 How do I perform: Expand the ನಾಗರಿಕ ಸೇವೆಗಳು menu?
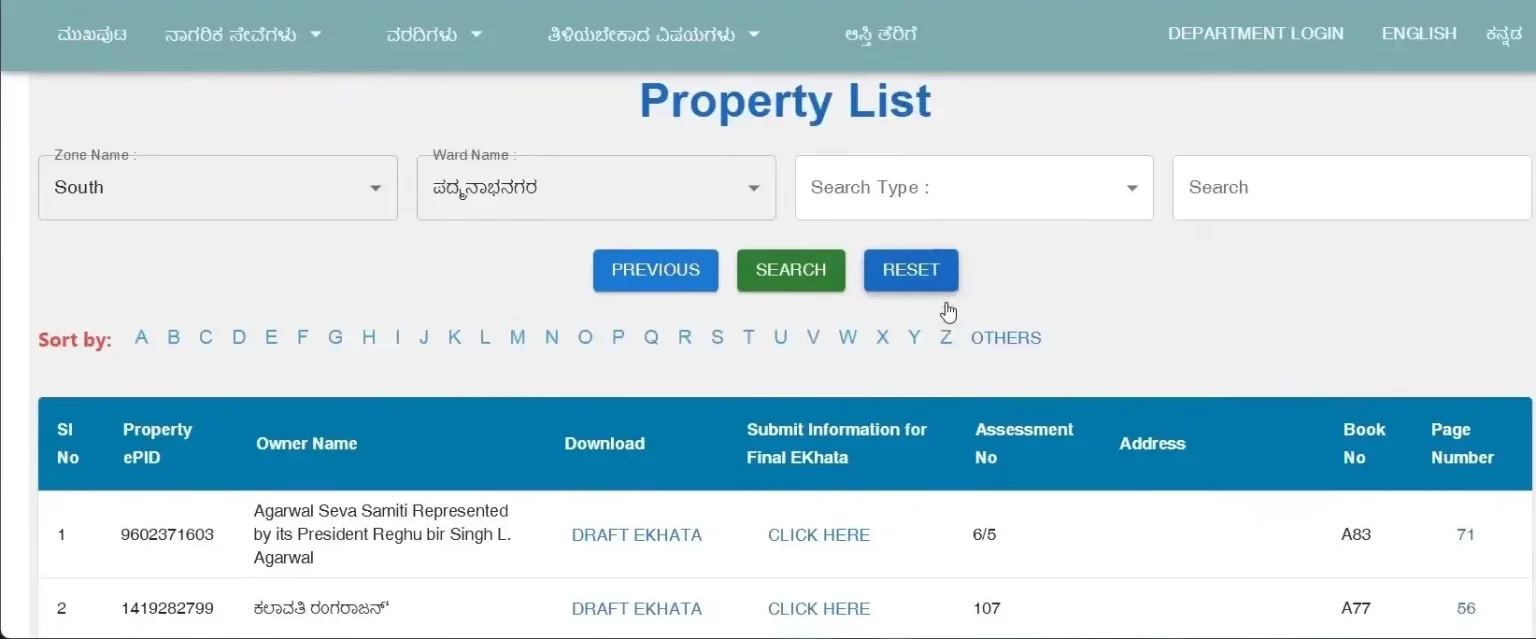click(243, 35)
